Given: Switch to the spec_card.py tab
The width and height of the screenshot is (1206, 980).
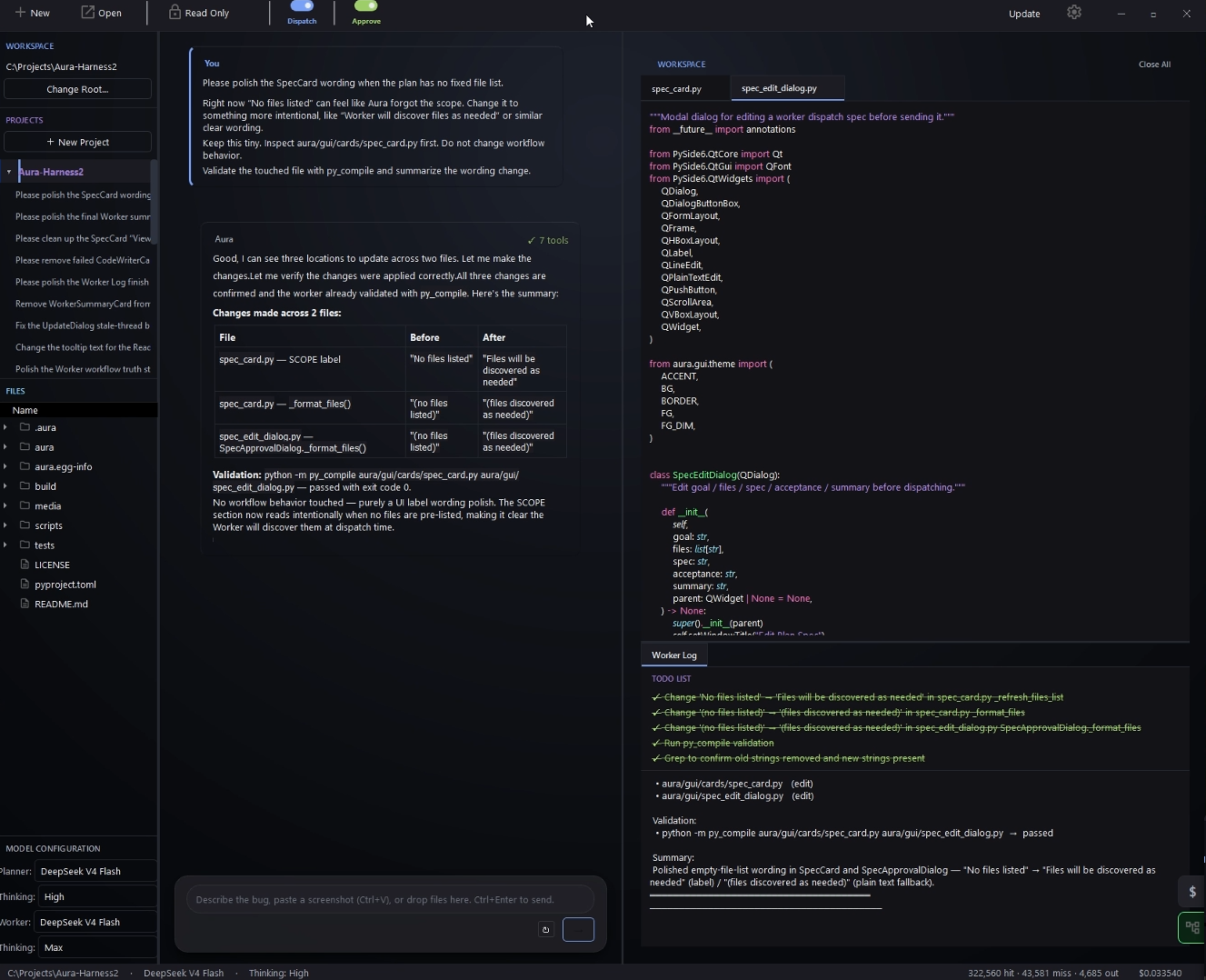Looking at the screenshot, I should tap(683, 88).
